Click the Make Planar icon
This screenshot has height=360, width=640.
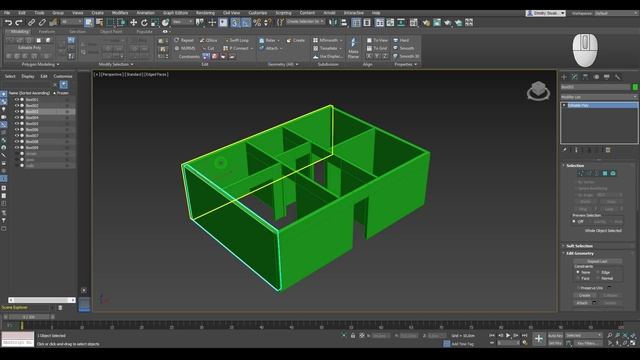pyautogui.click(x=353, y=48)
